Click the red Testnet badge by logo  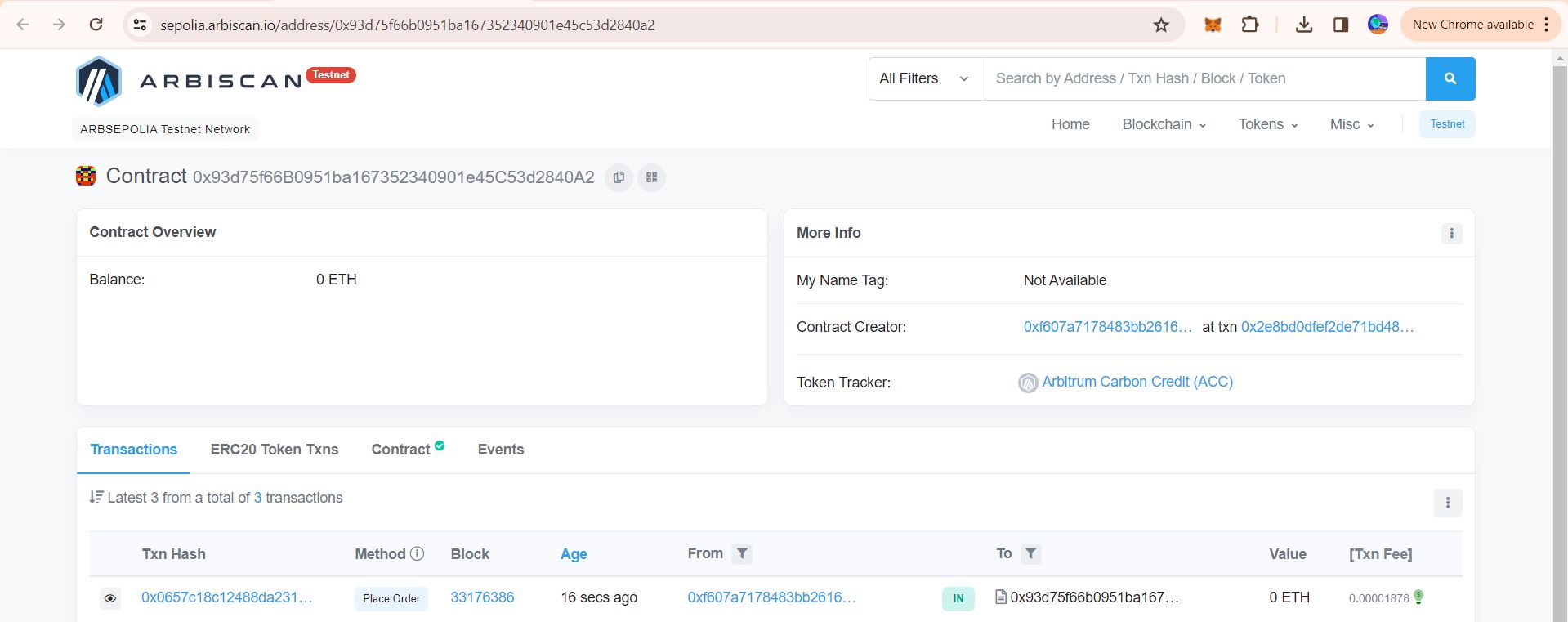point(331,75)
